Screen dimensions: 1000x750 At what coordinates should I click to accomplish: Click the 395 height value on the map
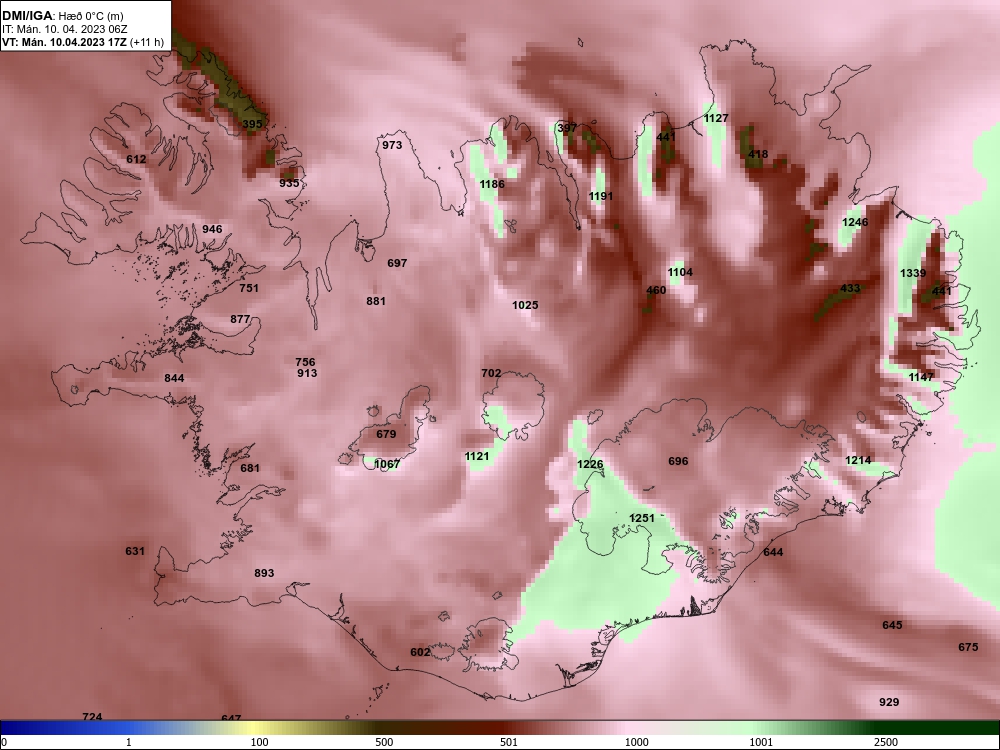click(x=253, y=124)
